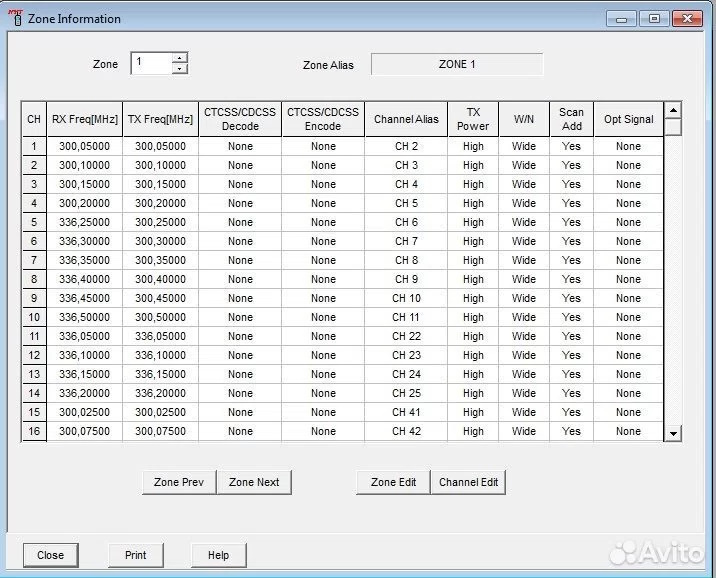The height and width of the screenshot is (578, 716).
Task: Click the CTCSS/CDCSS Encode column header
Action: [323, 119]
